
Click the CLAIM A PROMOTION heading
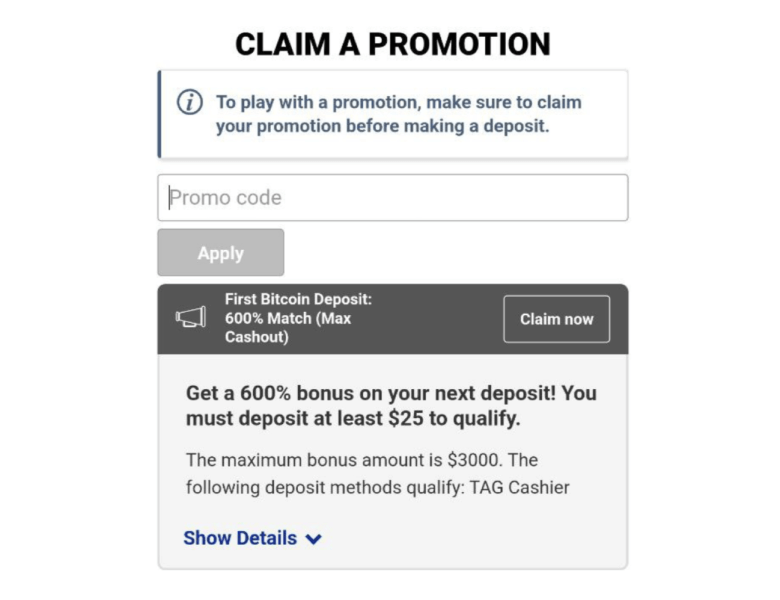[392, 44]
